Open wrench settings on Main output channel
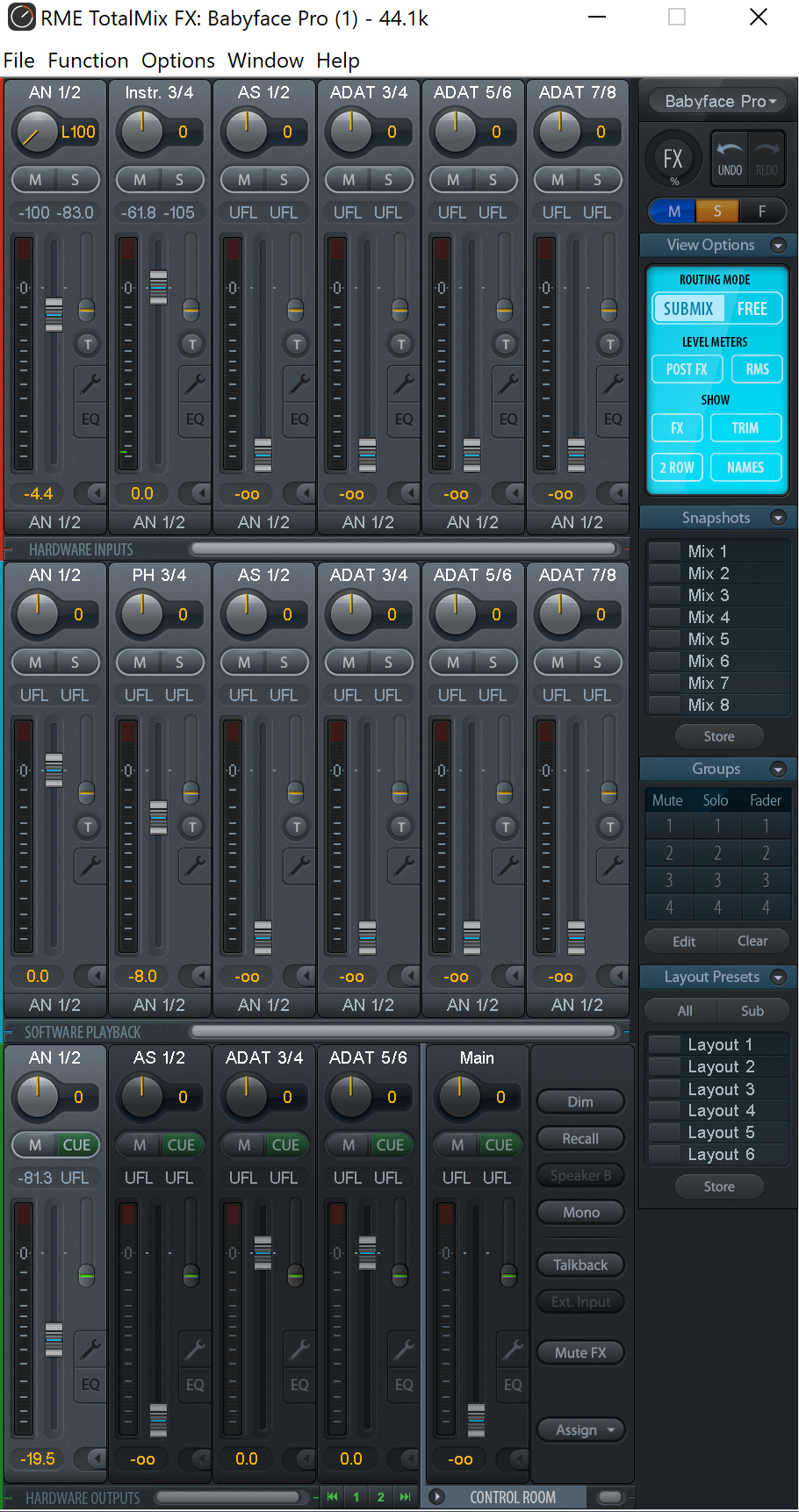 click(513, 1349)
